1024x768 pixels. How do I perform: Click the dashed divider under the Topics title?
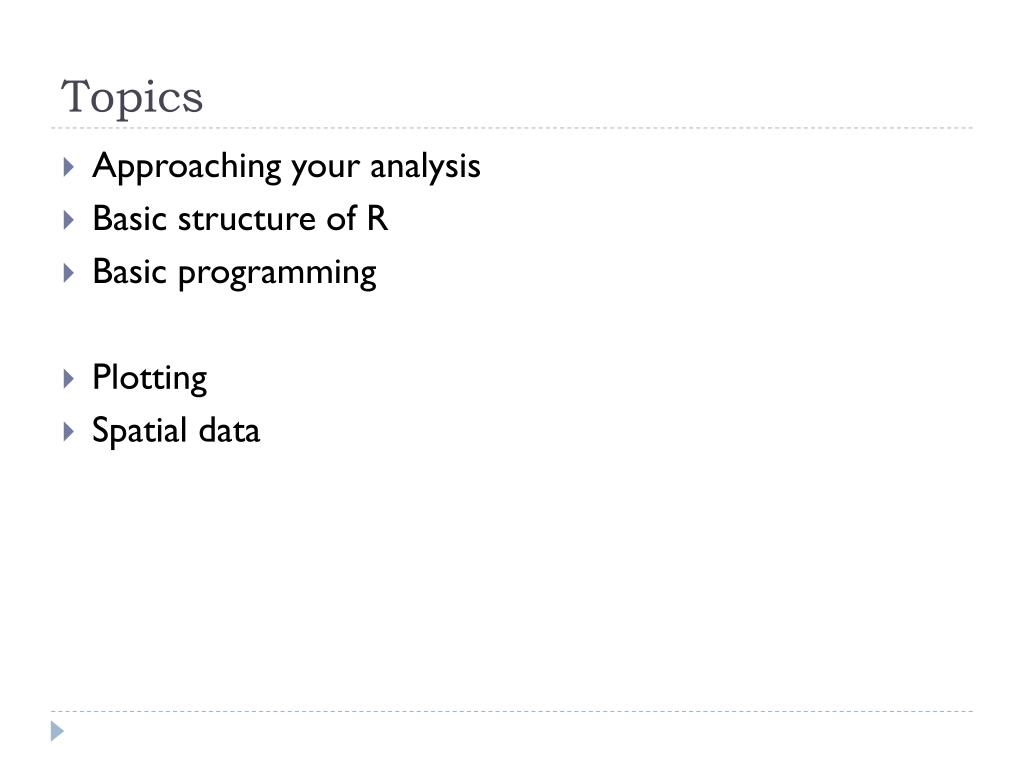(x=512, y=128)
